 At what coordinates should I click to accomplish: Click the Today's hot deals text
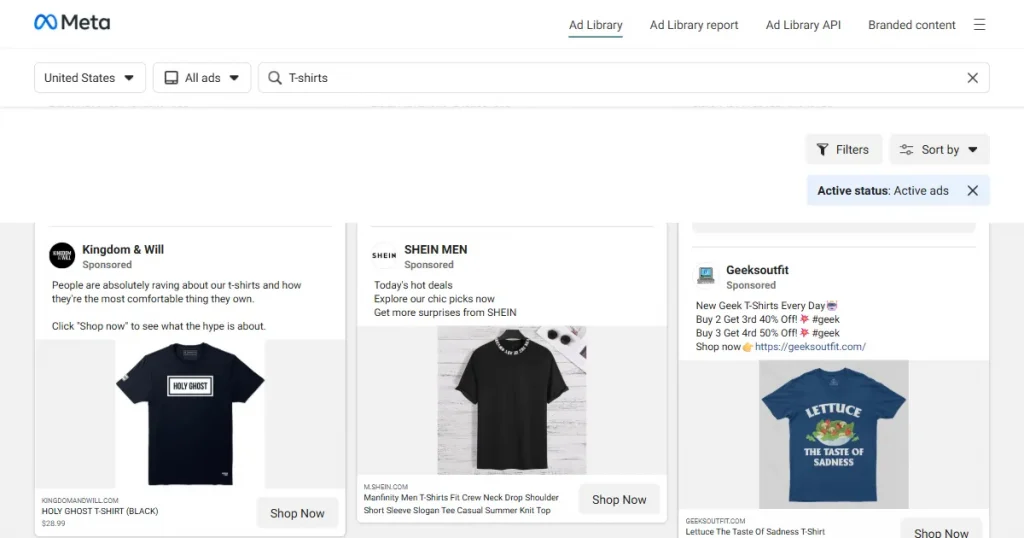point(413,285)
